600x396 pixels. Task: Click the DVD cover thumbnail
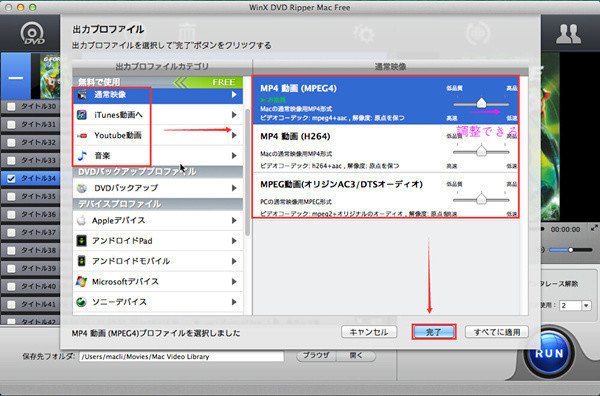click(50, 76)
